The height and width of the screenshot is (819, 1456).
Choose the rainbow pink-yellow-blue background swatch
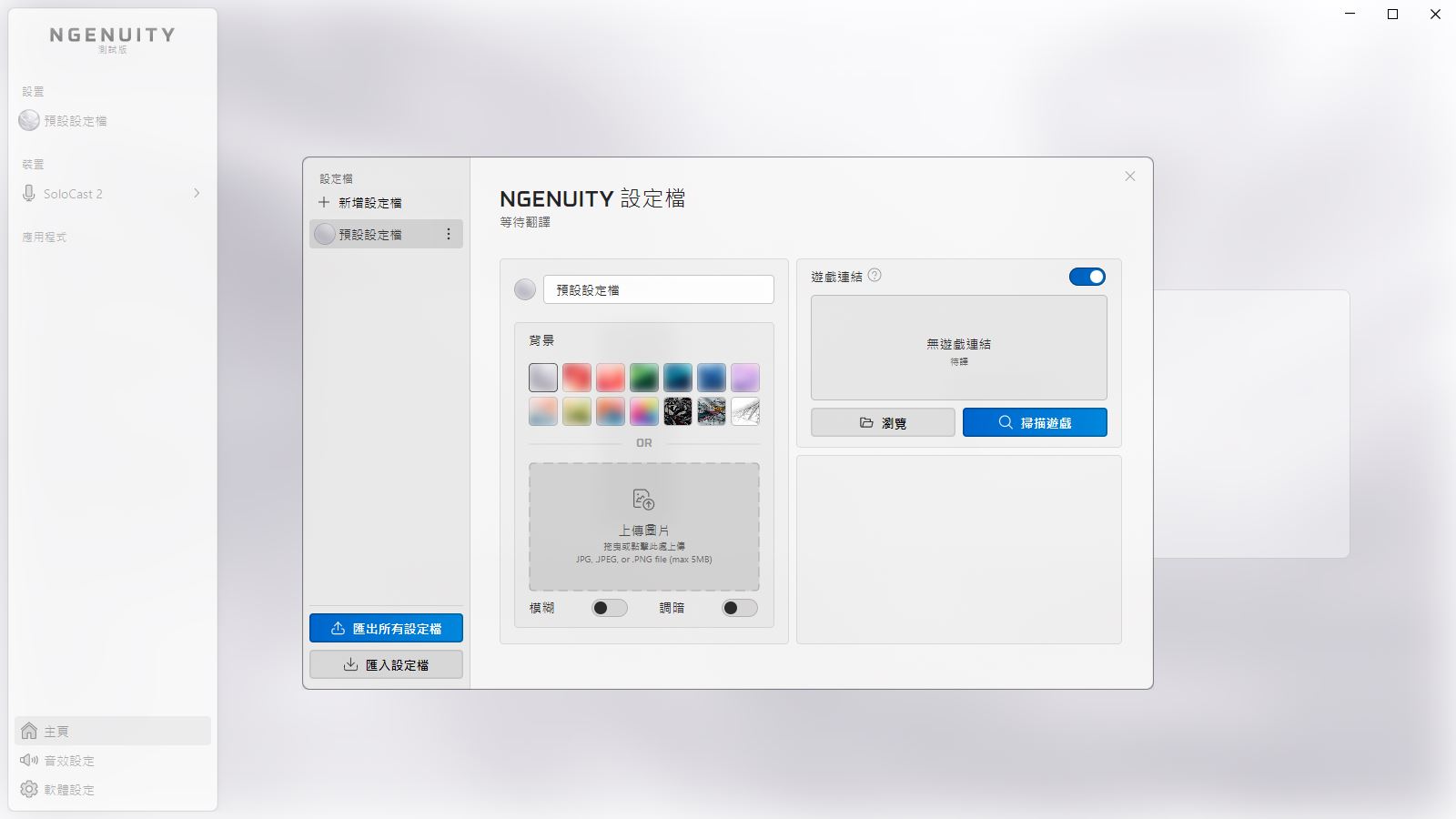(x=644, y=411)
